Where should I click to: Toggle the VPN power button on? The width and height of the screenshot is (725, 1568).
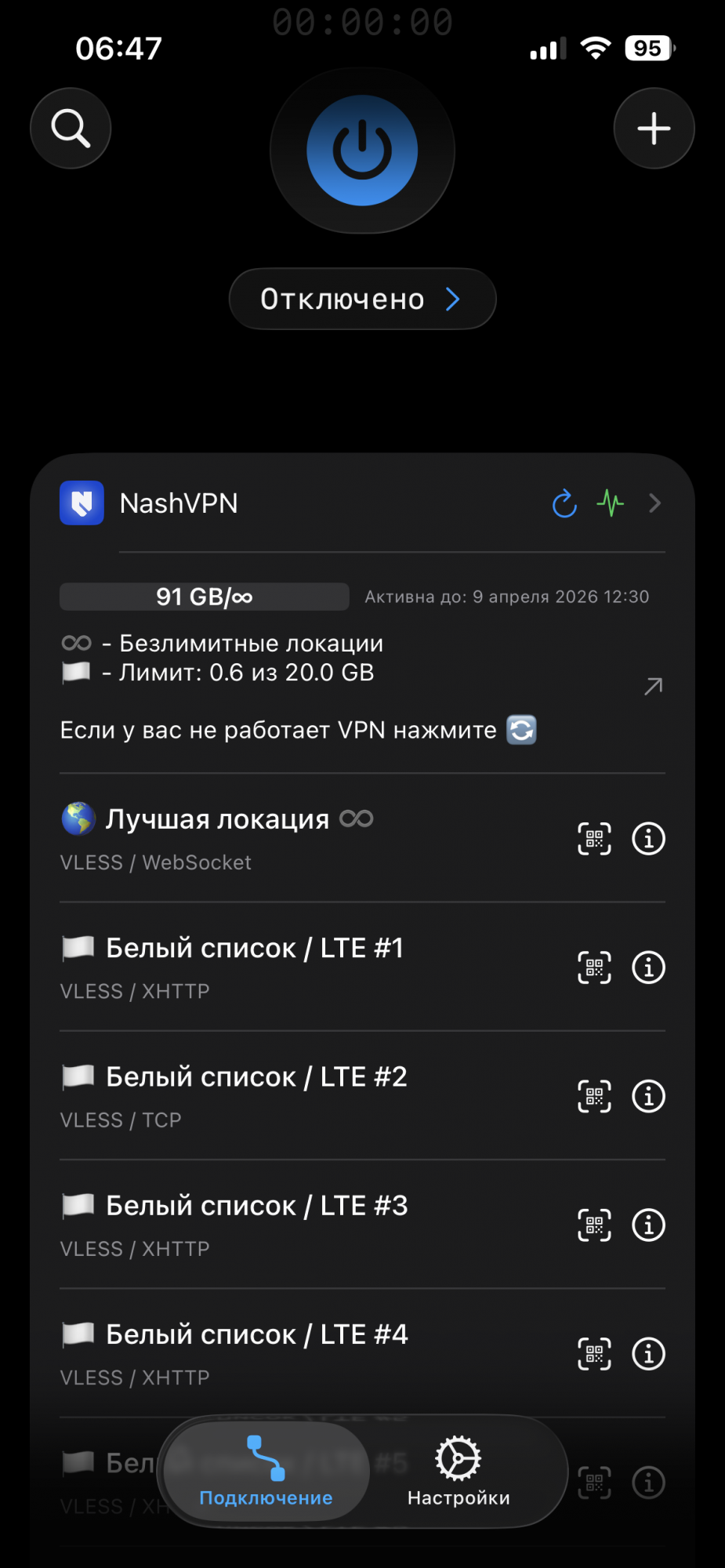tap(362, 151)
